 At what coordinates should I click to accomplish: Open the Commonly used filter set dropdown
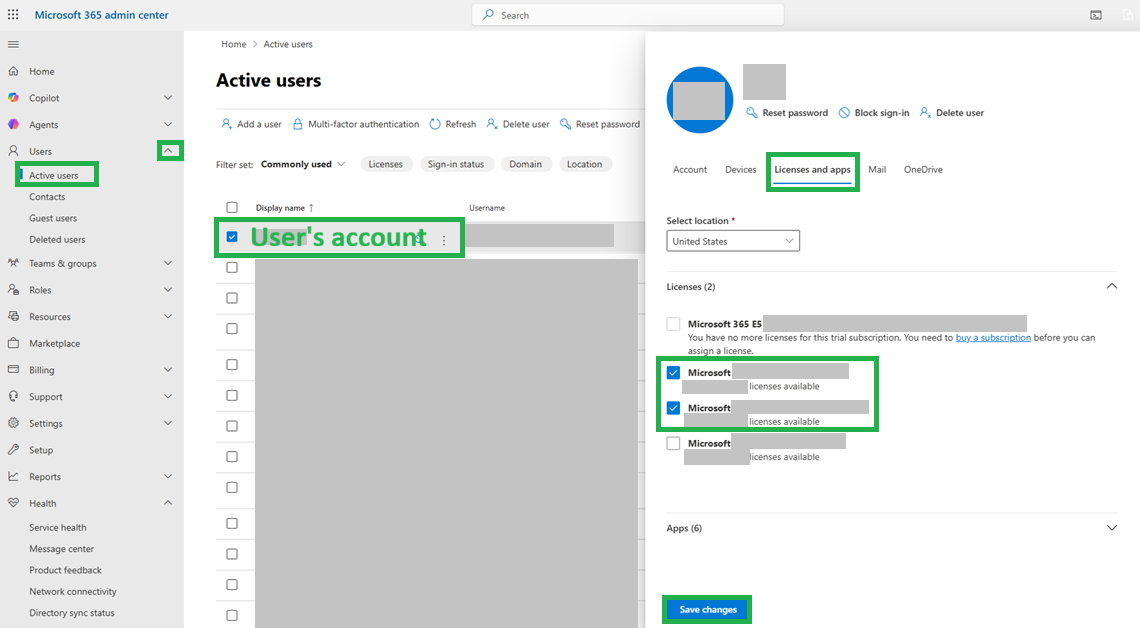pos(302,164)
